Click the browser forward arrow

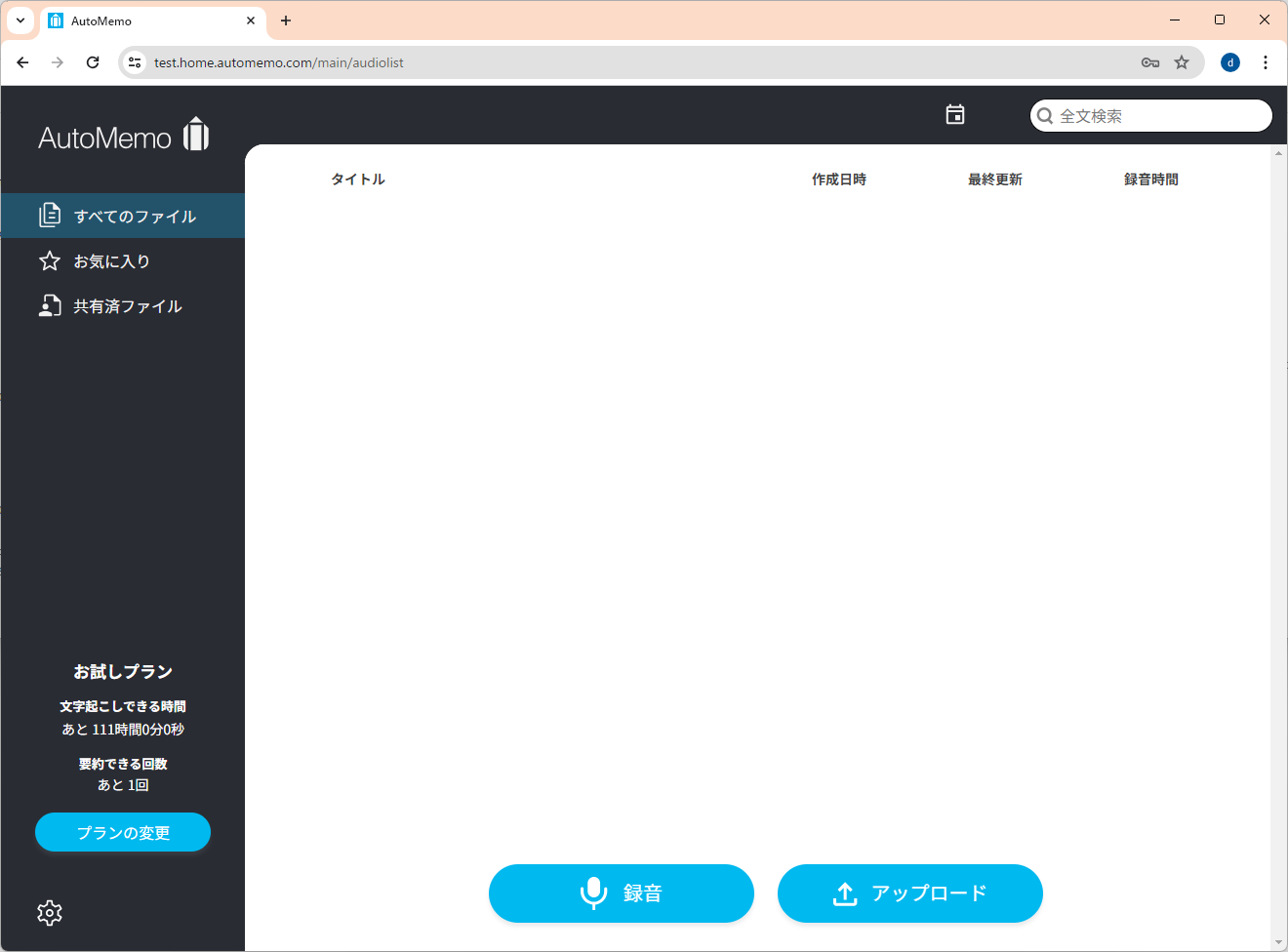point(58,62)
